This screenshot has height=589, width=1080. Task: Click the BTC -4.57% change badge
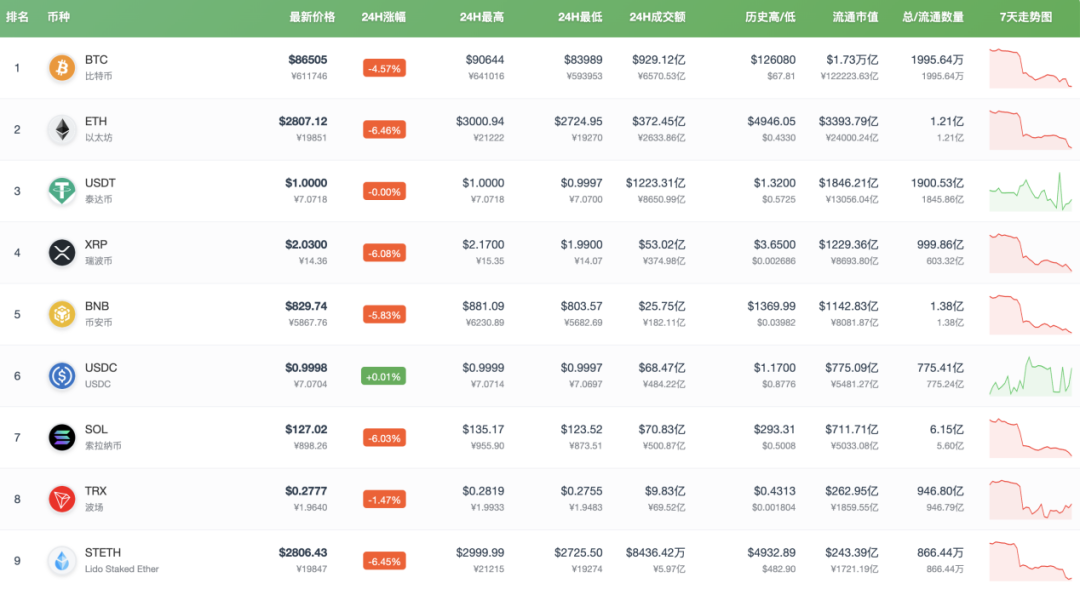tap(384, 69)
